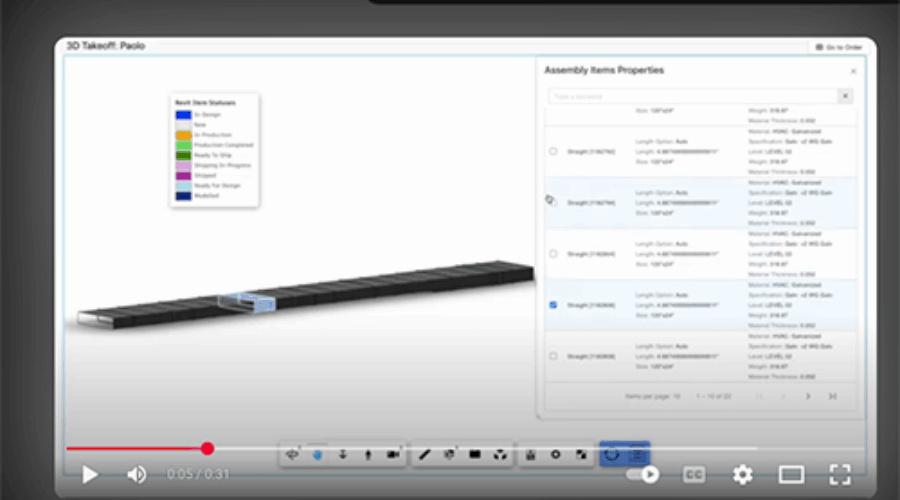The width and height of the screenshot is (900, 500).
Task: Play the video
Action: (90, 474)
